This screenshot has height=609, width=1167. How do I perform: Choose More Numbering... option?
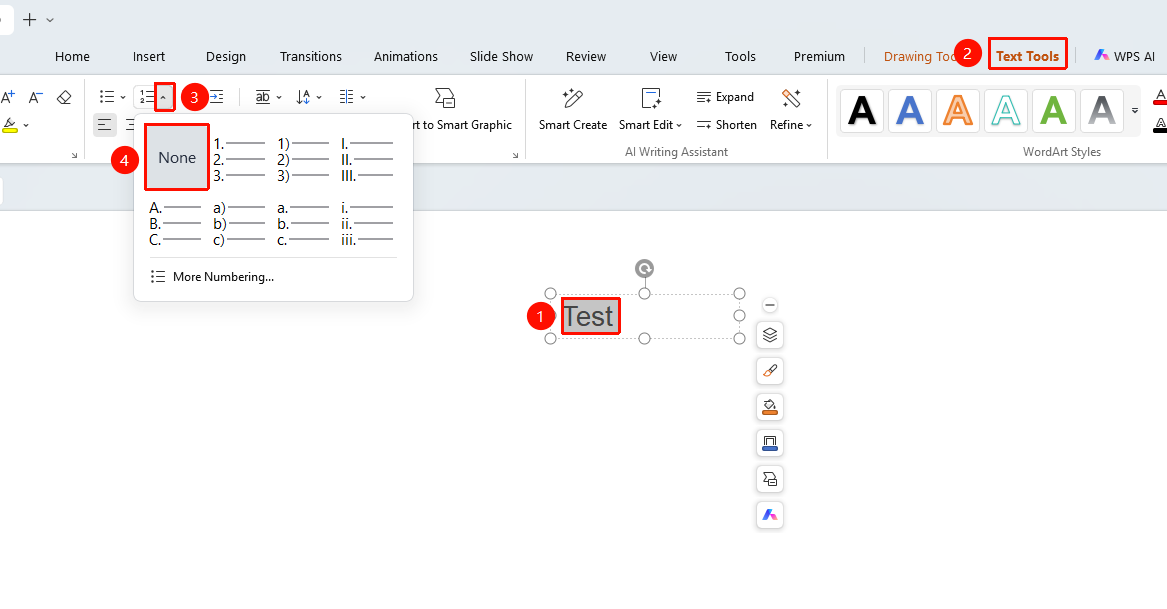pos(212,277)
